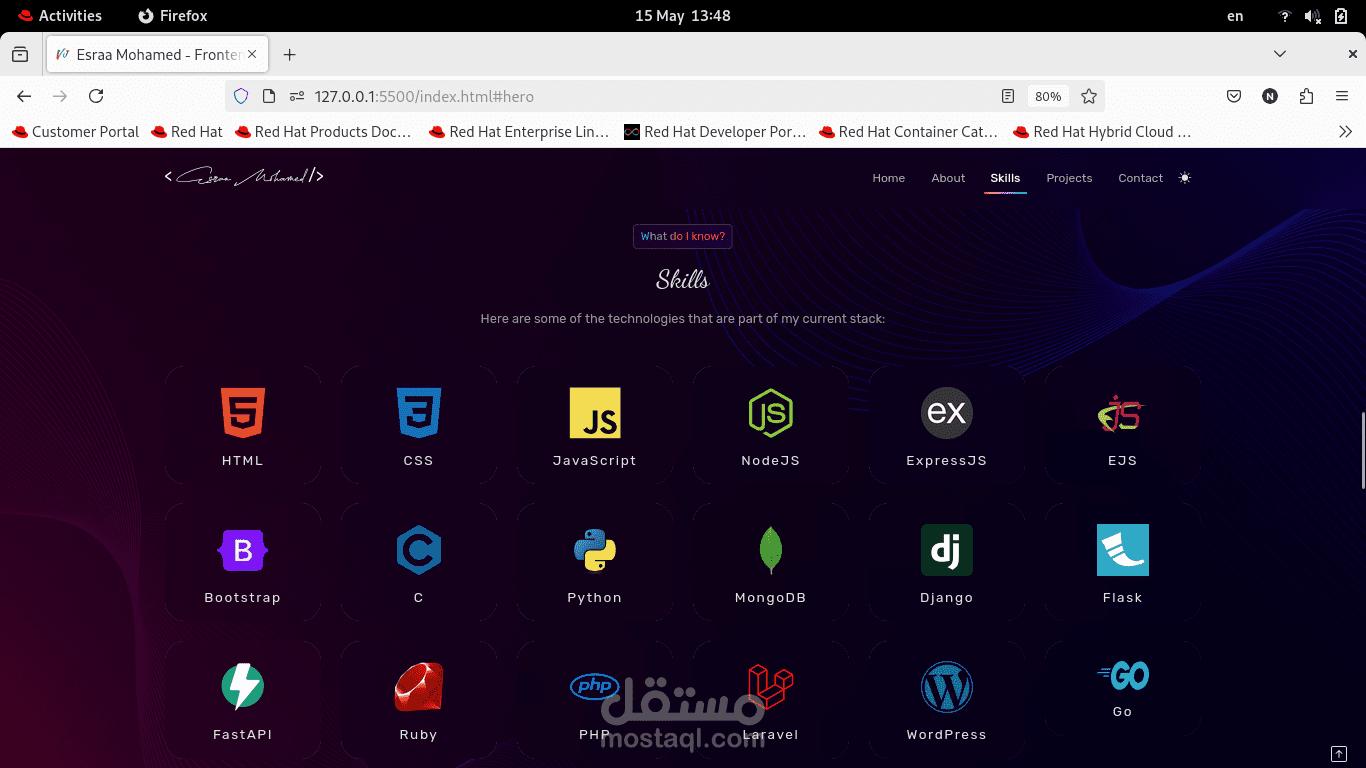The image size is (1366, 768).
Task: Open the Firefox reader view icon
Action: (x=1008, y=96)
